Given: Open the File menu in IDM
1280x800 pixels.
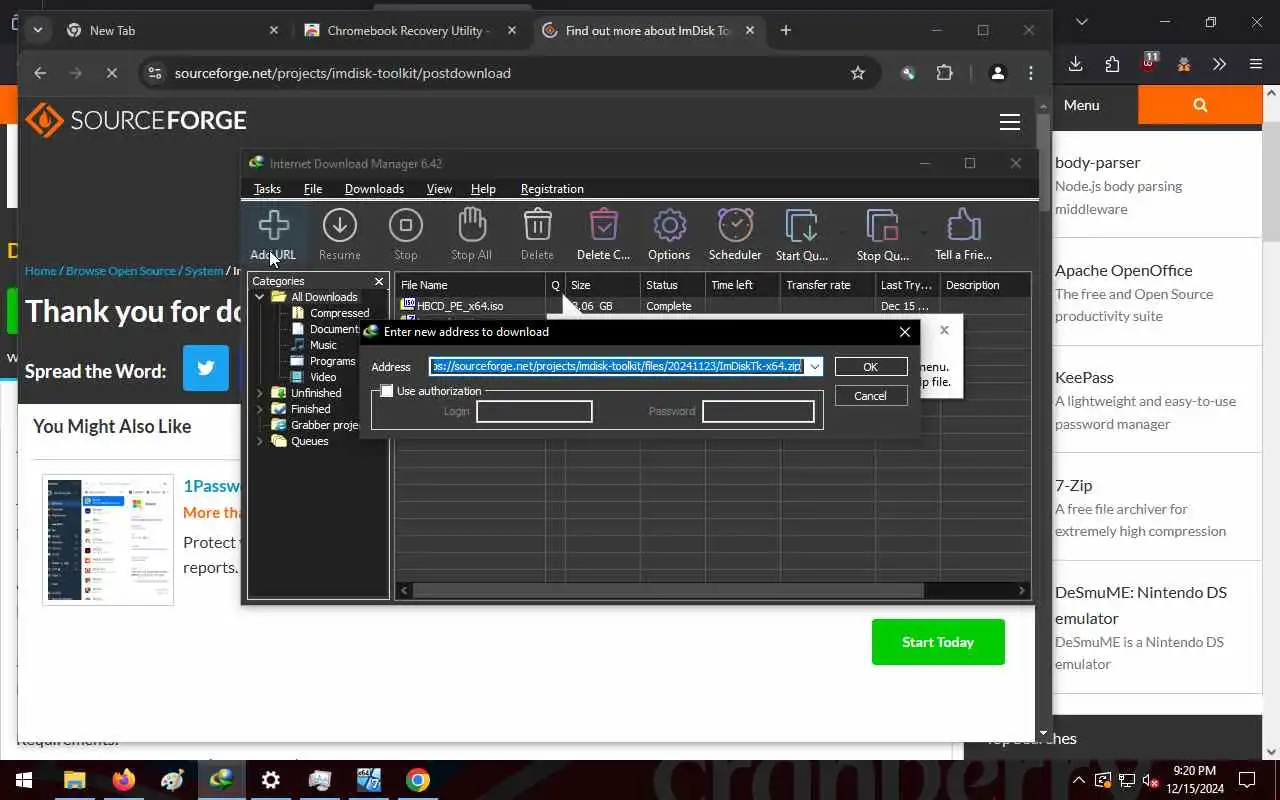Looking at the screenshot, I should pyautogui.click(x=313, y=189).
